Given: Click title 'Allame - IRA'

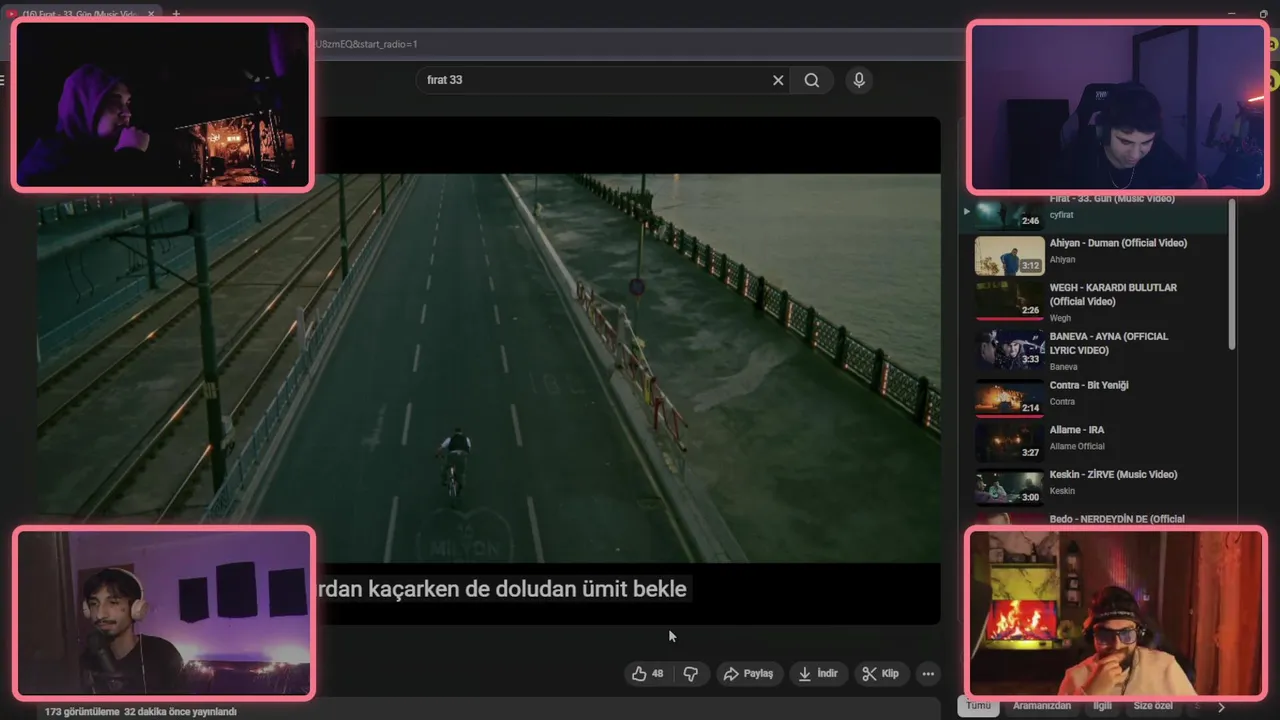Looking at the screenshot, I should (x=1076, y=430).
